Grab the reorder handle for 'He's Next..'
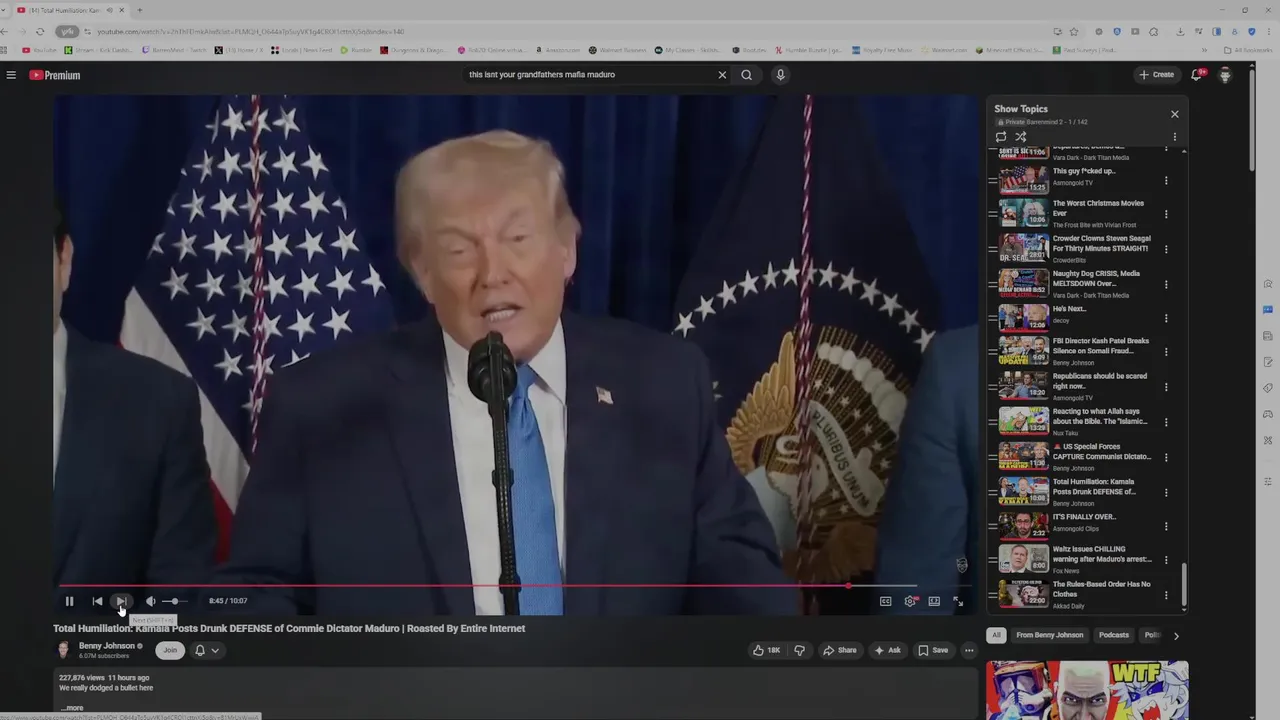1280x720 pixels. tap(993, 318)
